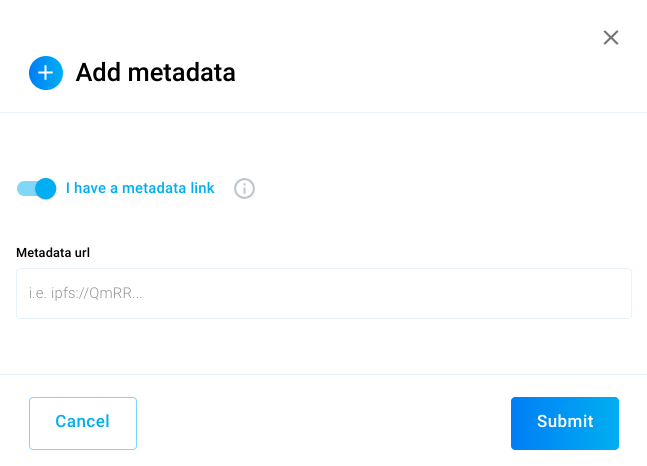Viewport: 647px width, 466px height.
Task: Click the add icon in the dialog header
Action: click(x=46, y=73)
